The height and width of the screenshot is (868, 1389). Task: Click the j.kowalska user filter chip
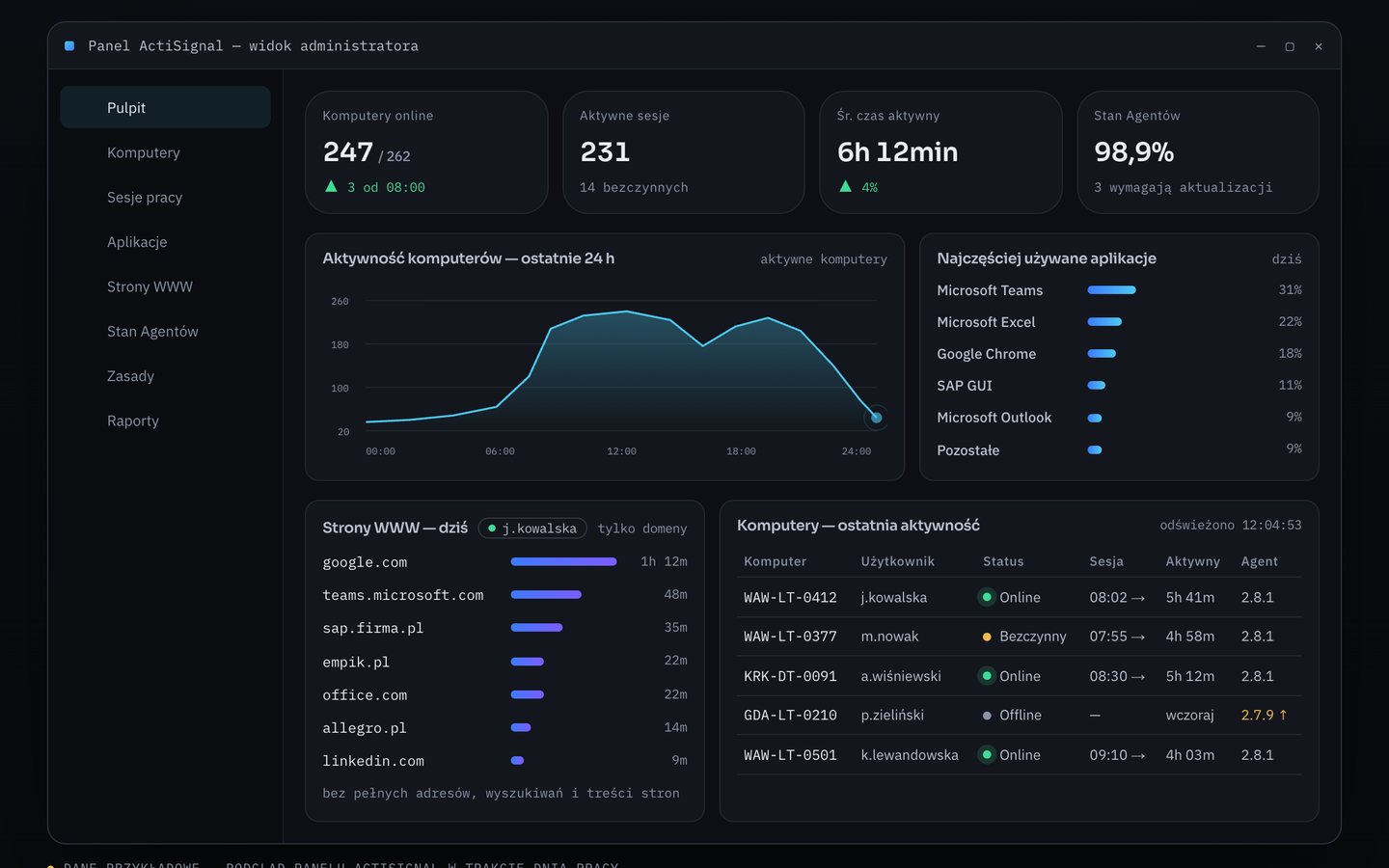[532, 529]
